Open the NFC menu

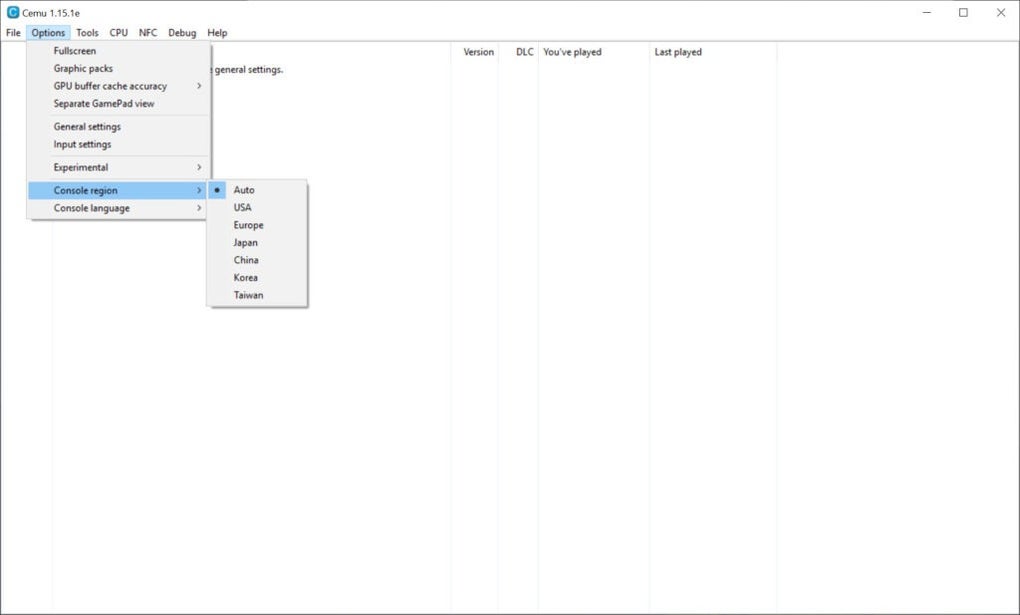[x=148, y=33]
